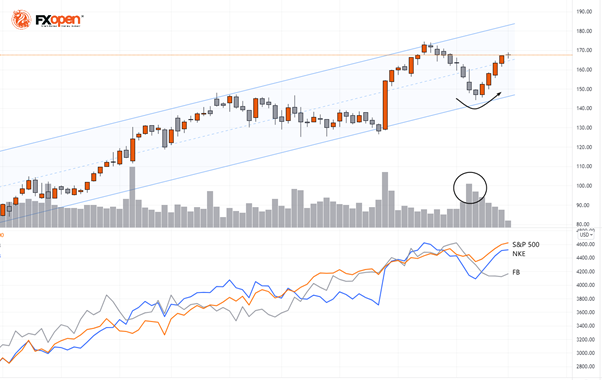The image size is (602, 380).
Task: Select the large orange candlestick gap-up near 140
Action: click(385, 105)
